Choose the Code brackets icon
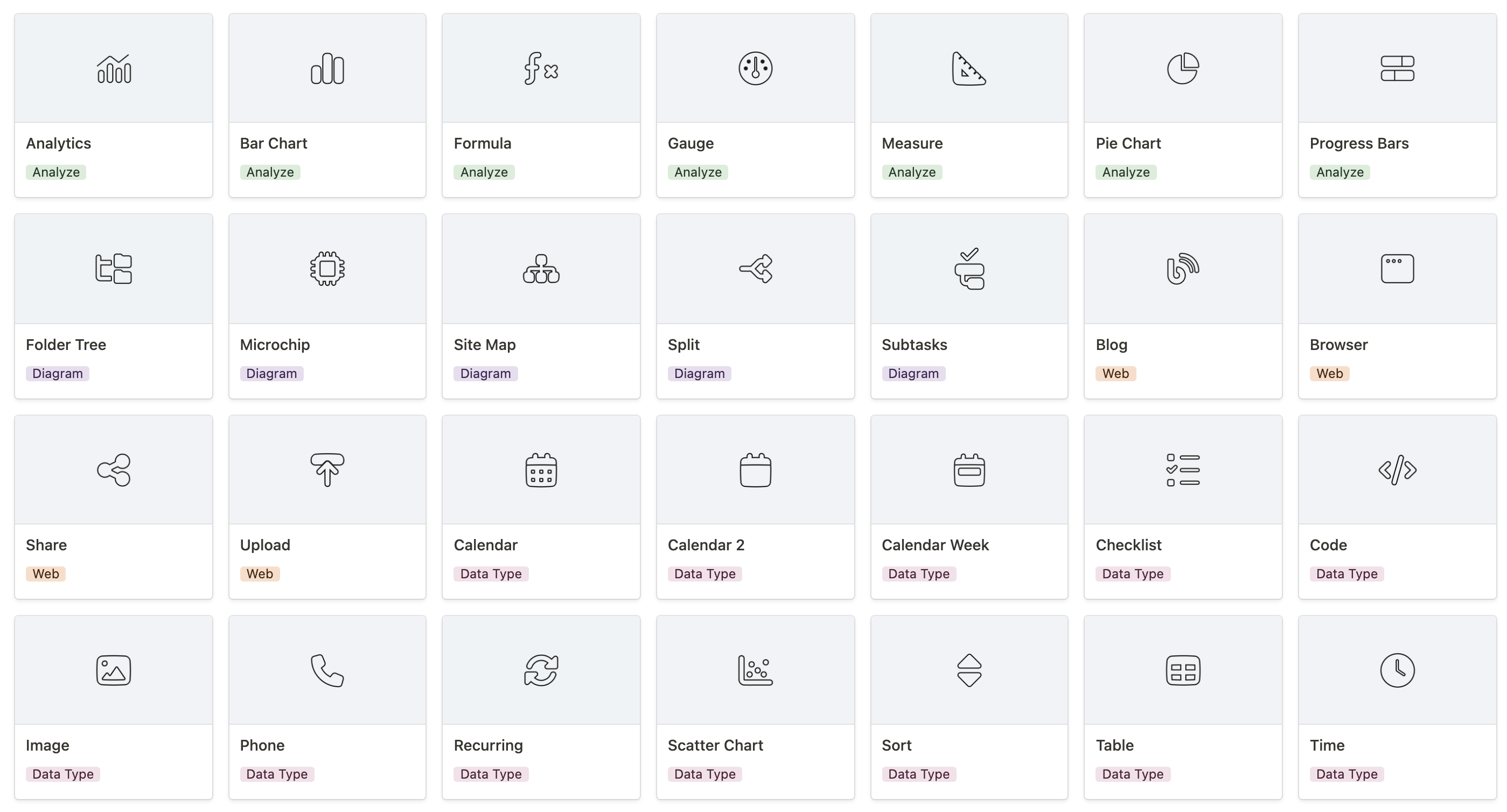 coord(1397,470)
